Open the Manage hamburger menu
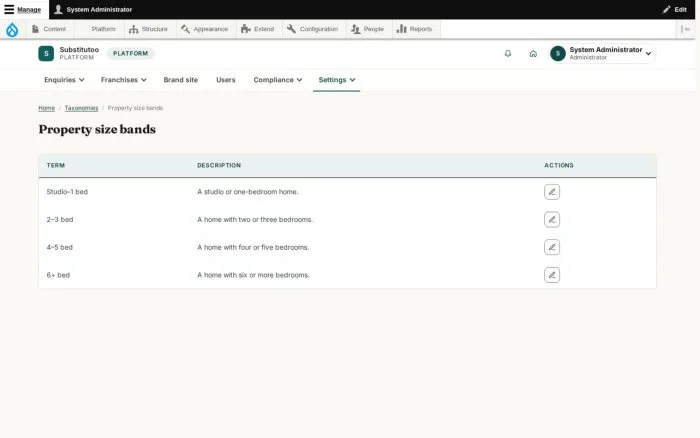 coord(23,9)
